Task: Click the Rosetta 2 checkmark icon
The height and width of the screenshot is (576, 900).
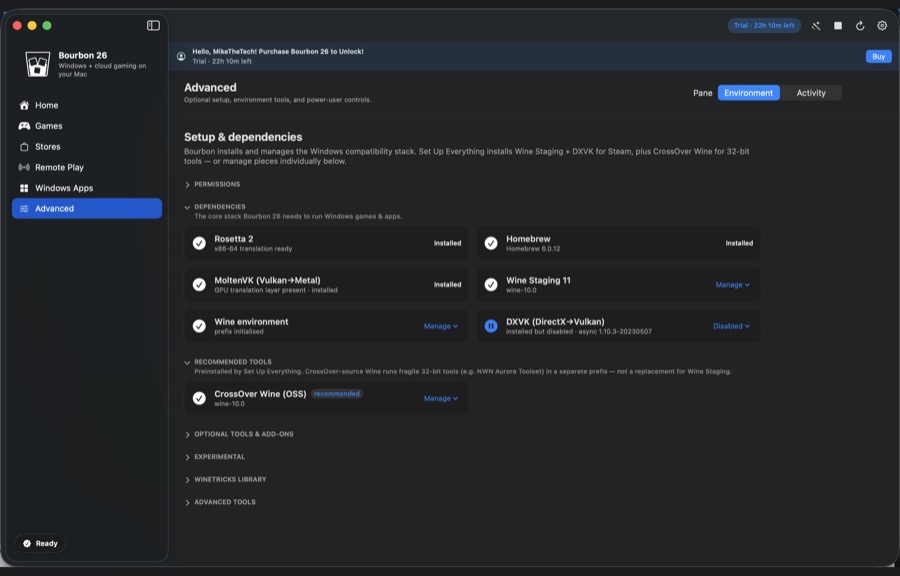Action: pyautogui.click(x=199, y=243)
